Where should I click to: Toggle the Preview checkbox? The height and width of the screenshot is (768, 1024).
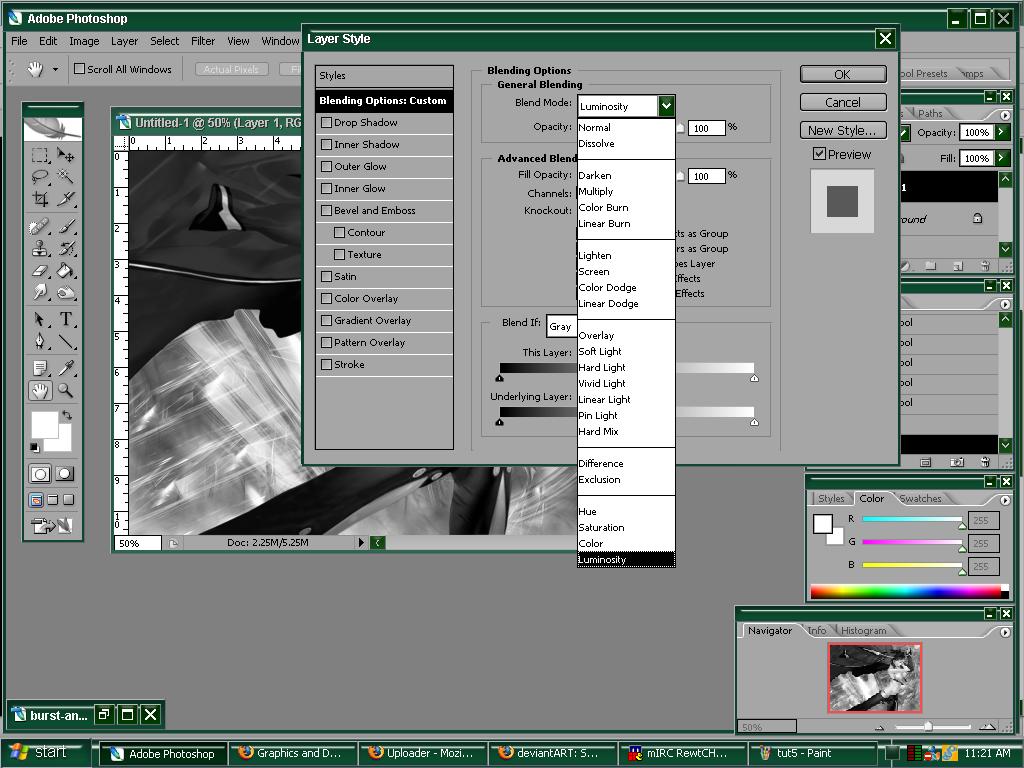pos(819,153)
